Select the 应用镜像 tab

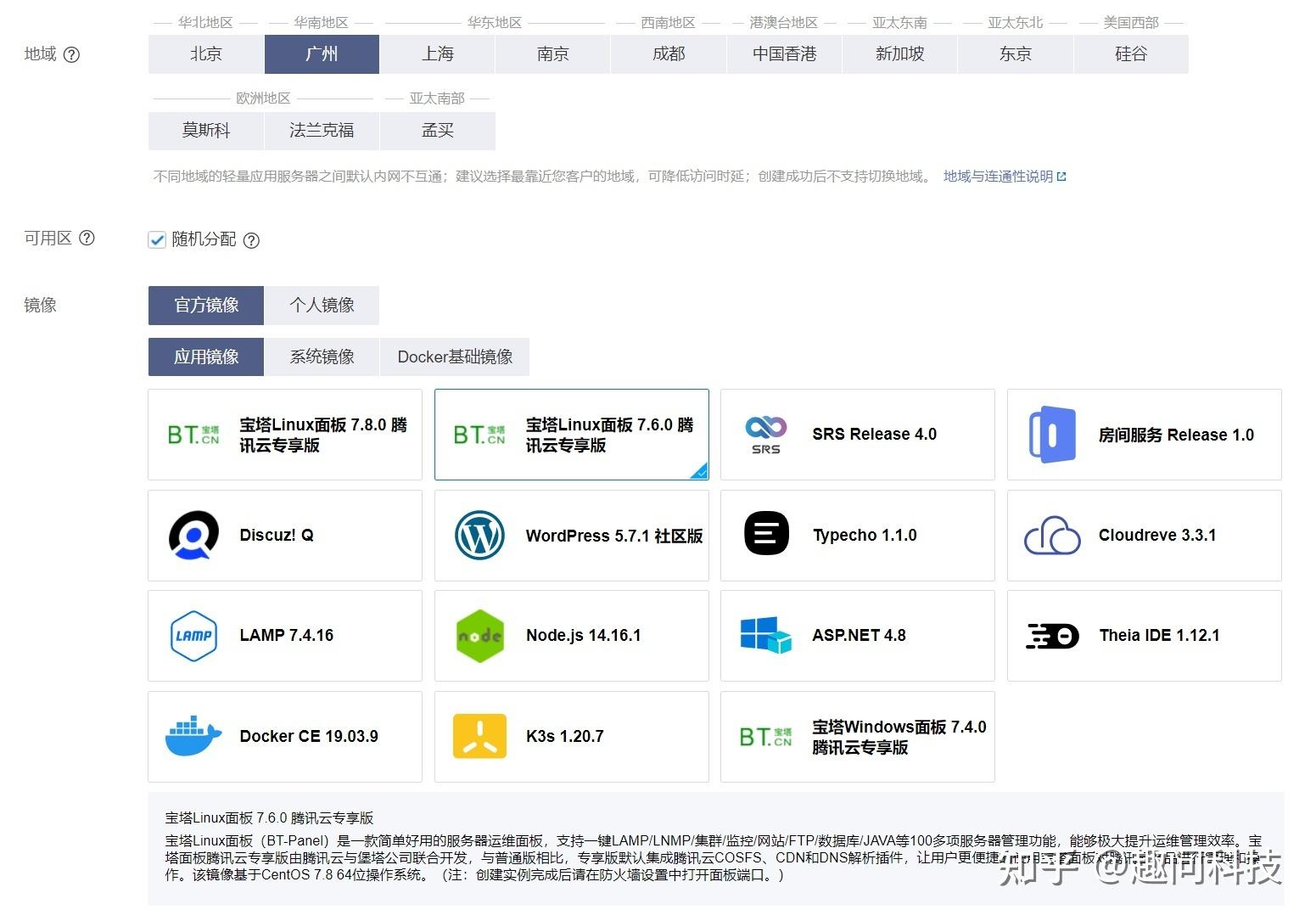tap(206, 357)
